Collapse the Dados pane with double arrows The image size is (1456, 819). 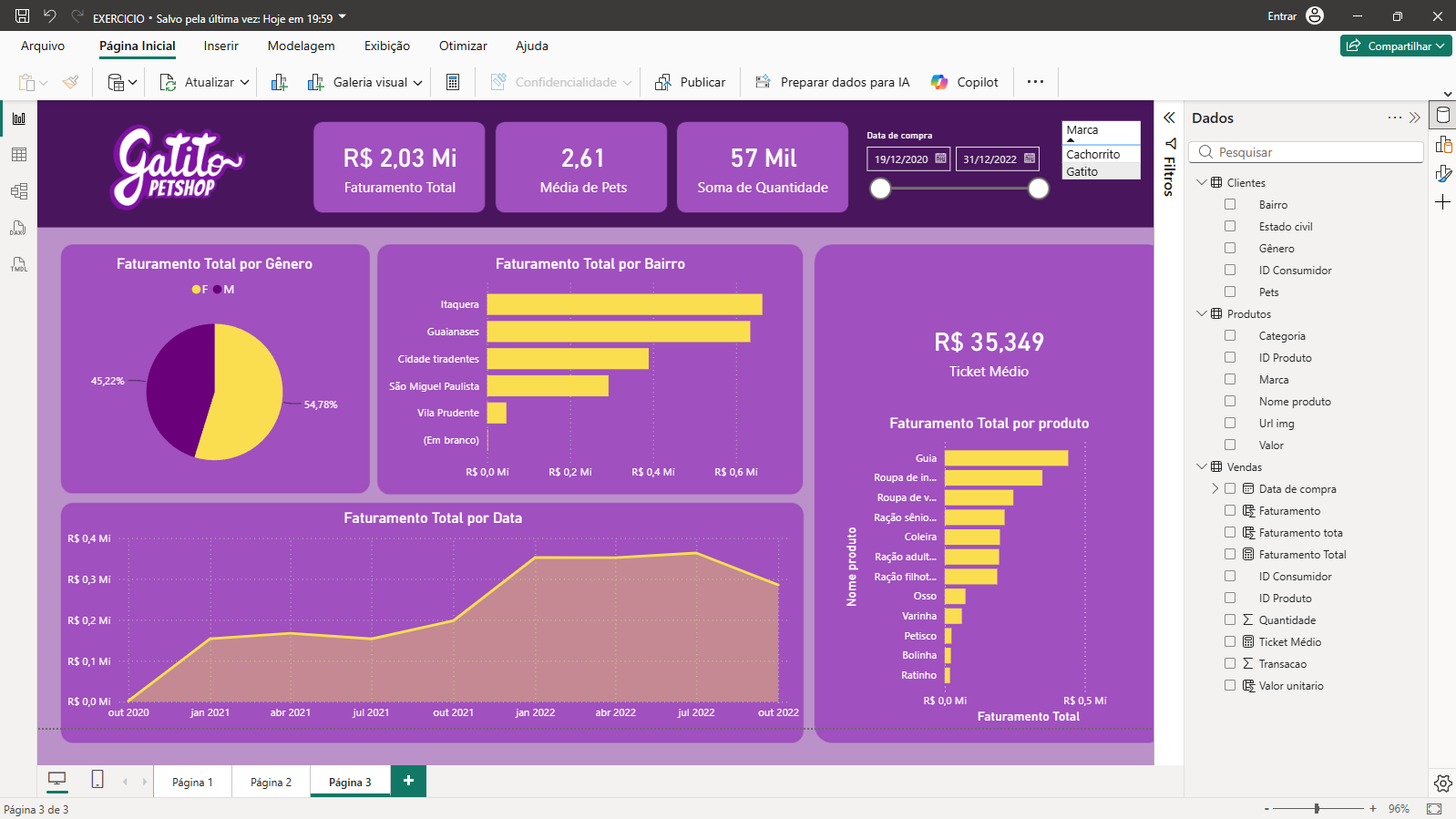(1414, 118)
